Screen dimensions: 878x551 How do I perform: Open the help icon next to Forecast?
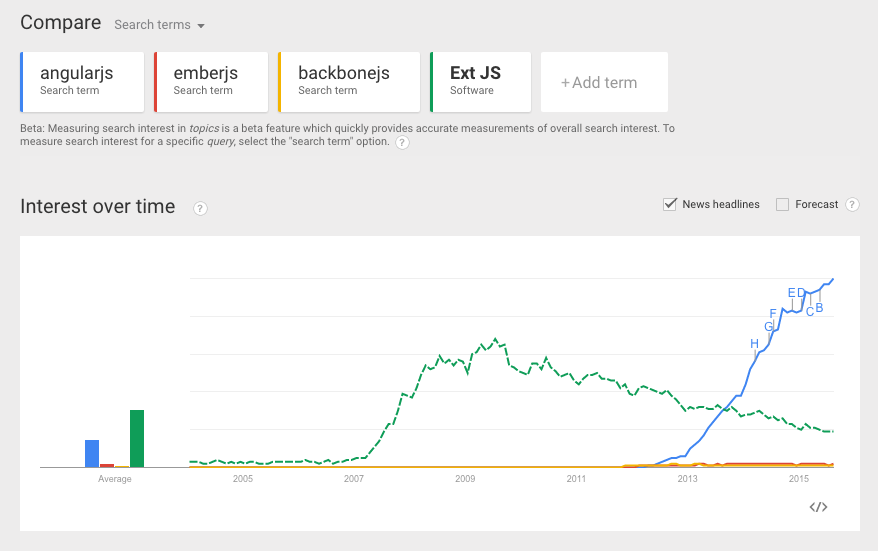coord(852,204)
